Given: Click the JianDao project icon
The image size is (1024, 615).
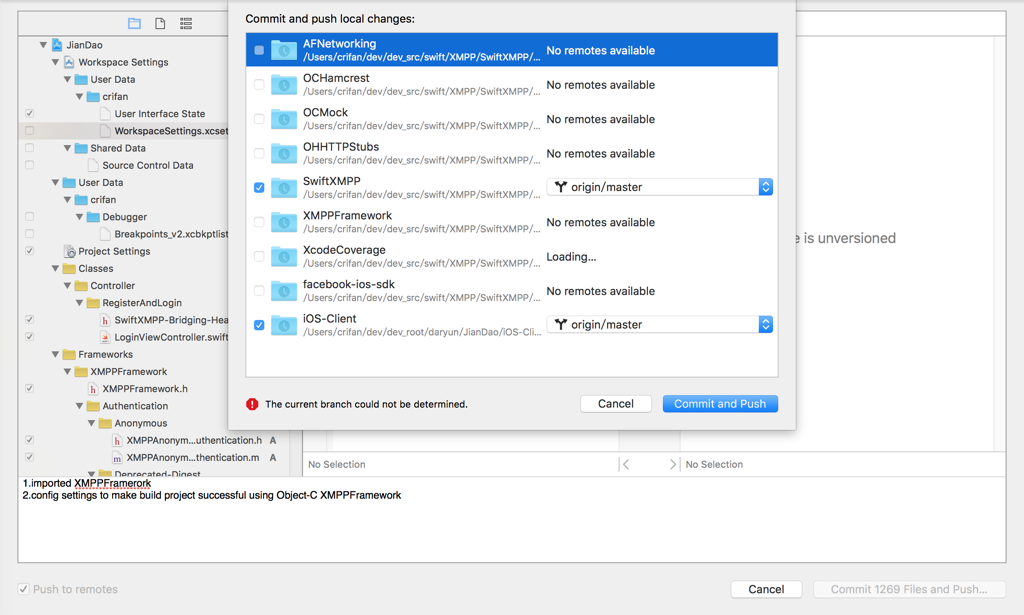Looking at the screenshot, I should pyautogui.click(x=57, y=44).
